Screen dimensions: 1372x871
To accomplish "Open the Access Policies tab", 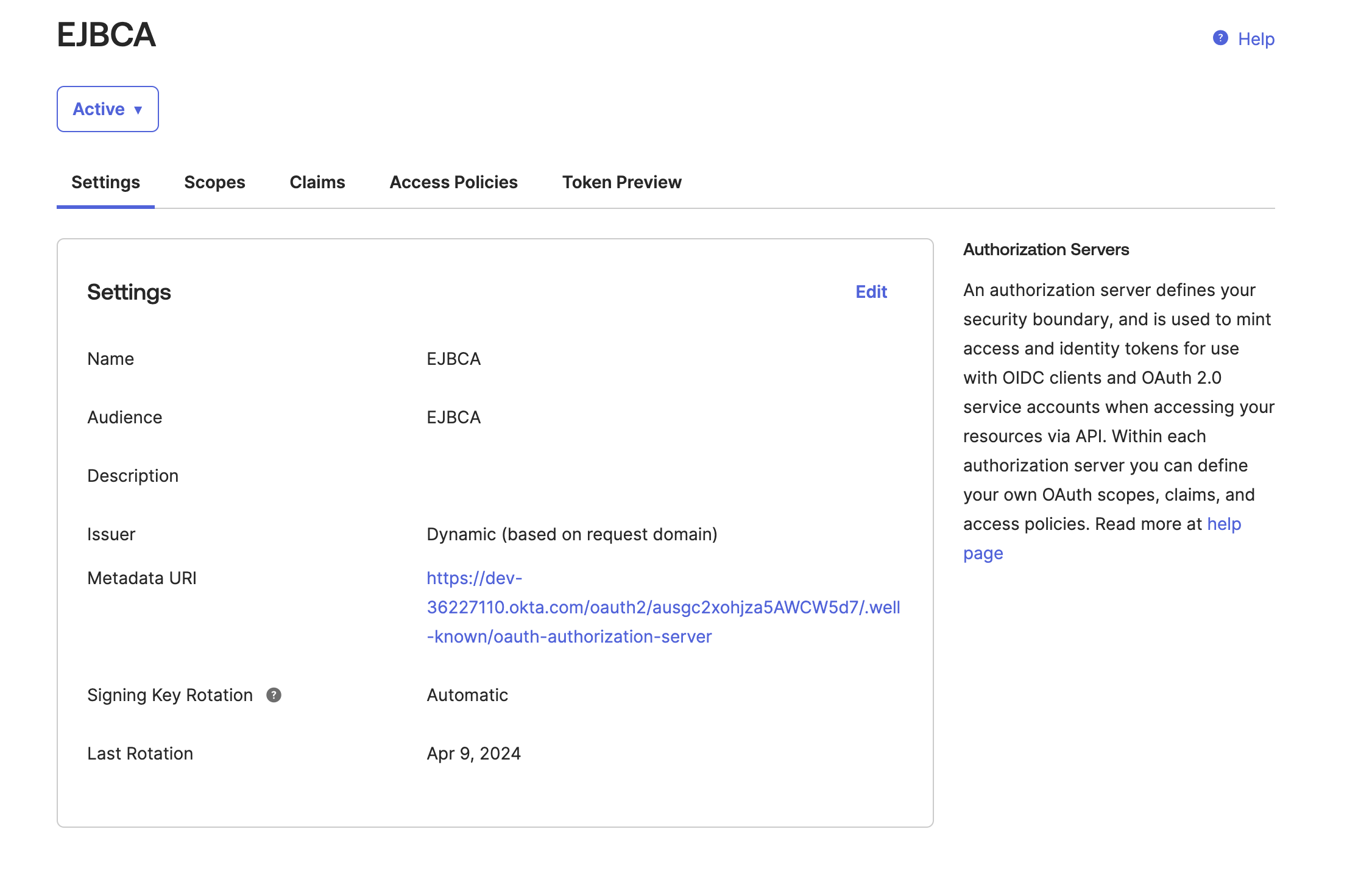I will pyautogui.click(x=453, y=182).
